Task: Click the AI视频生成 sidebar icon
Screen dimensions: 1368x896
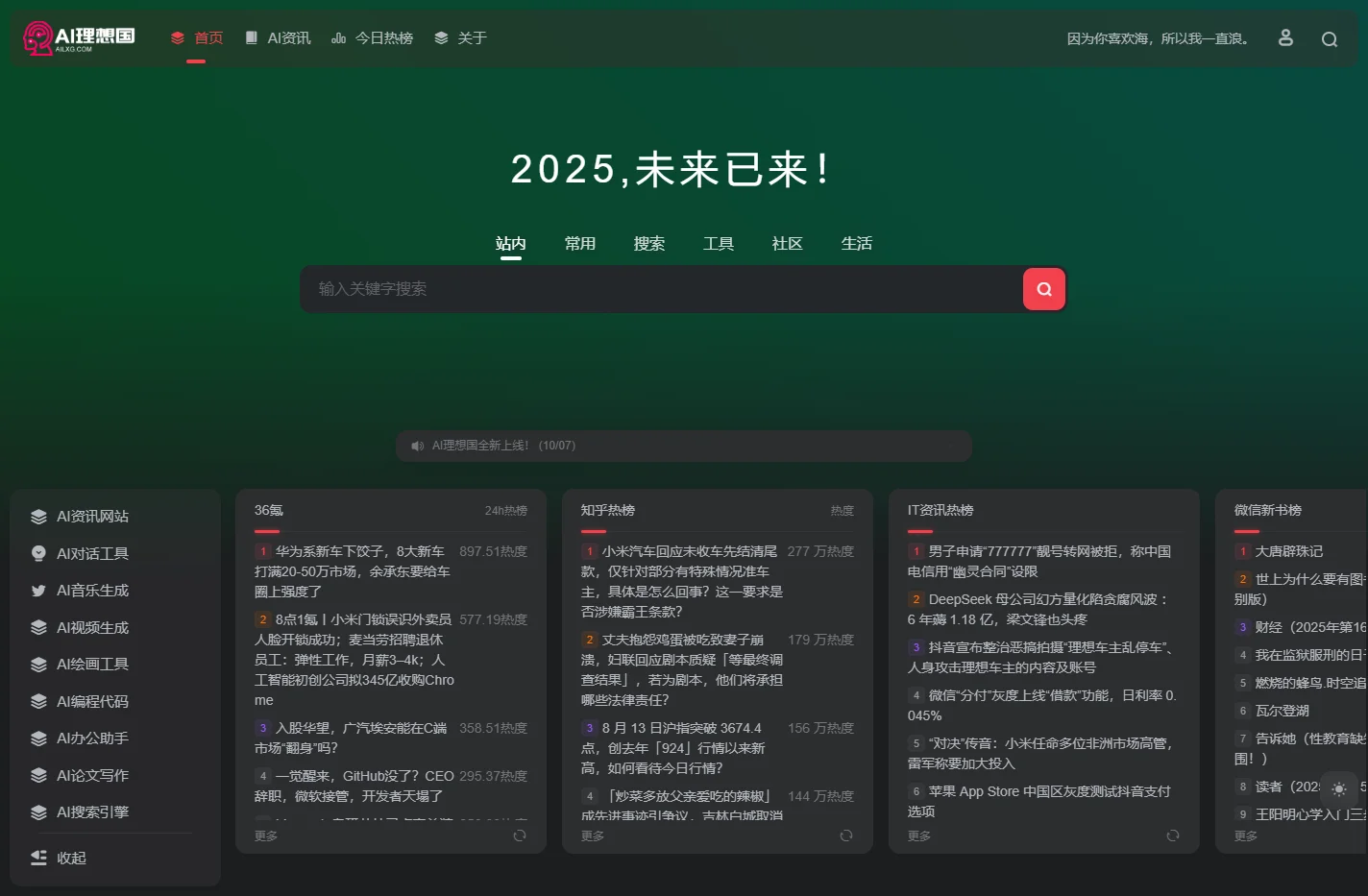Action: tap(38, 627)
